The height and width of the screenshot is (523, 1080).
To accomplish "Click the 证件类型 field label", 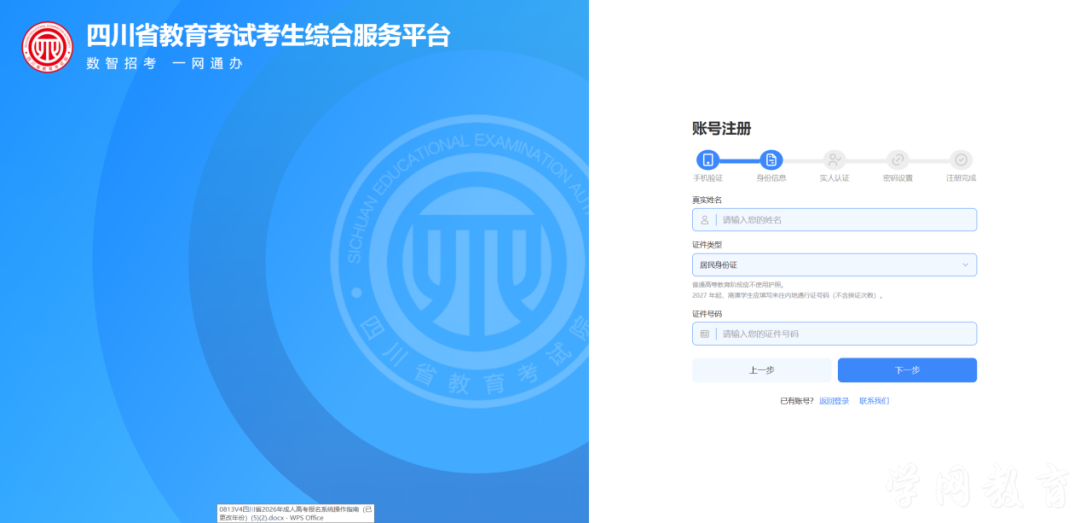I will click(x=707, y=245).
